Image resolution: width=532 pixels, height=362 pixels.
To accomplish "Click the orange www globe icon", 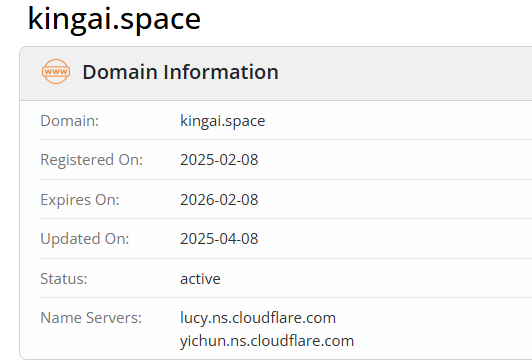I will [56, 72].
